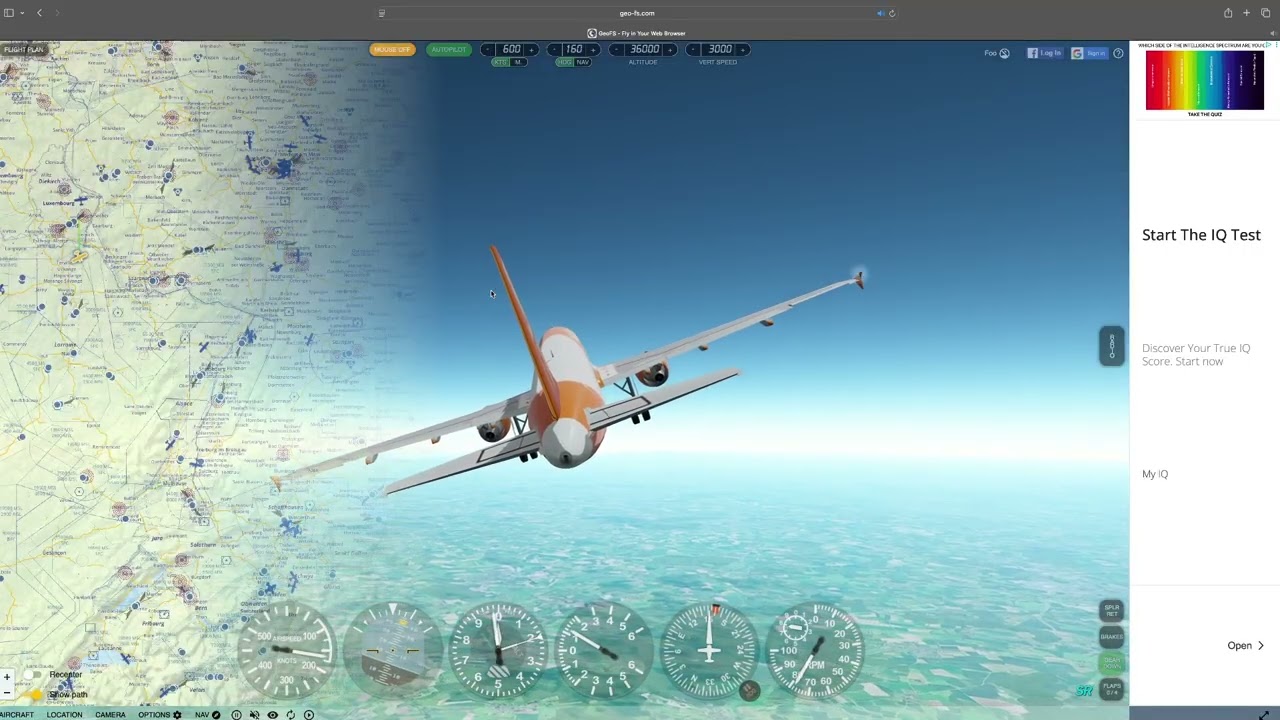This screenshot has height=720, width=1280.
Task: Open the help question mark icon
Action: coord(1118,53)
